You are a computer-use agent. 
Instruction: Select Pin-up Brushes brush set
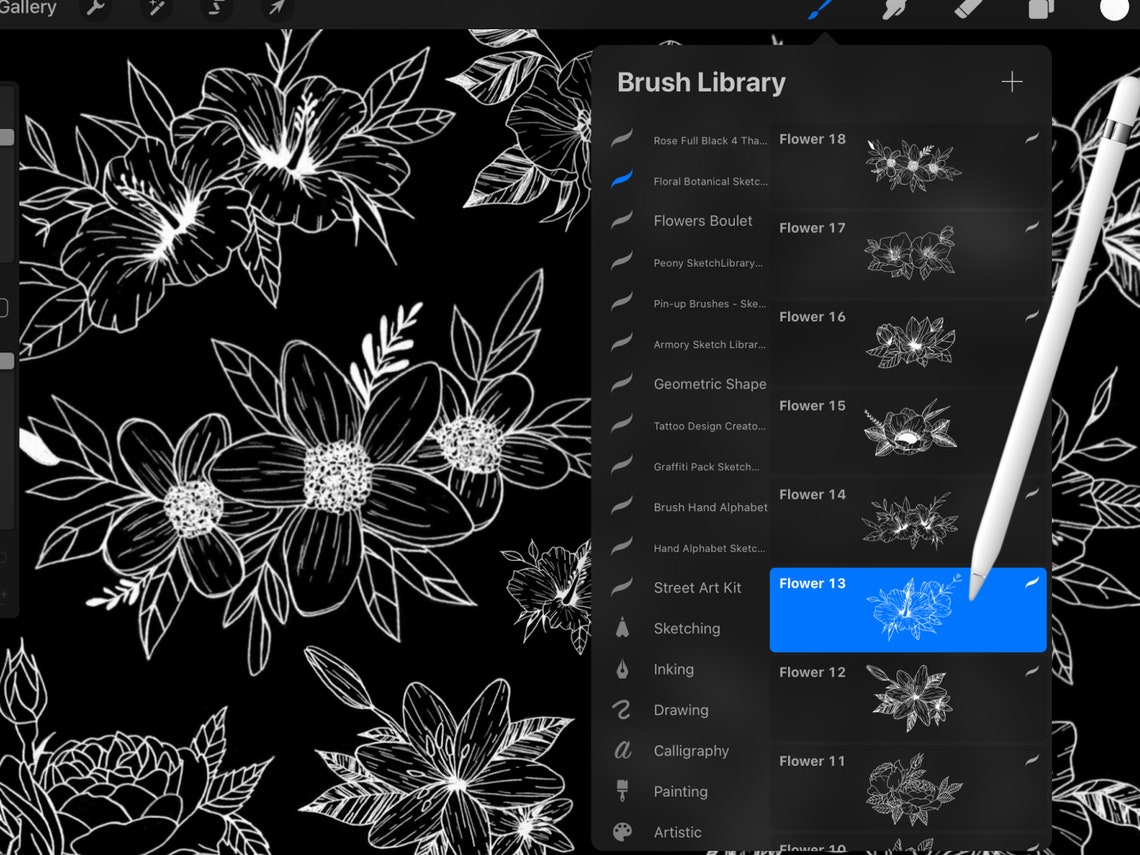689,303
